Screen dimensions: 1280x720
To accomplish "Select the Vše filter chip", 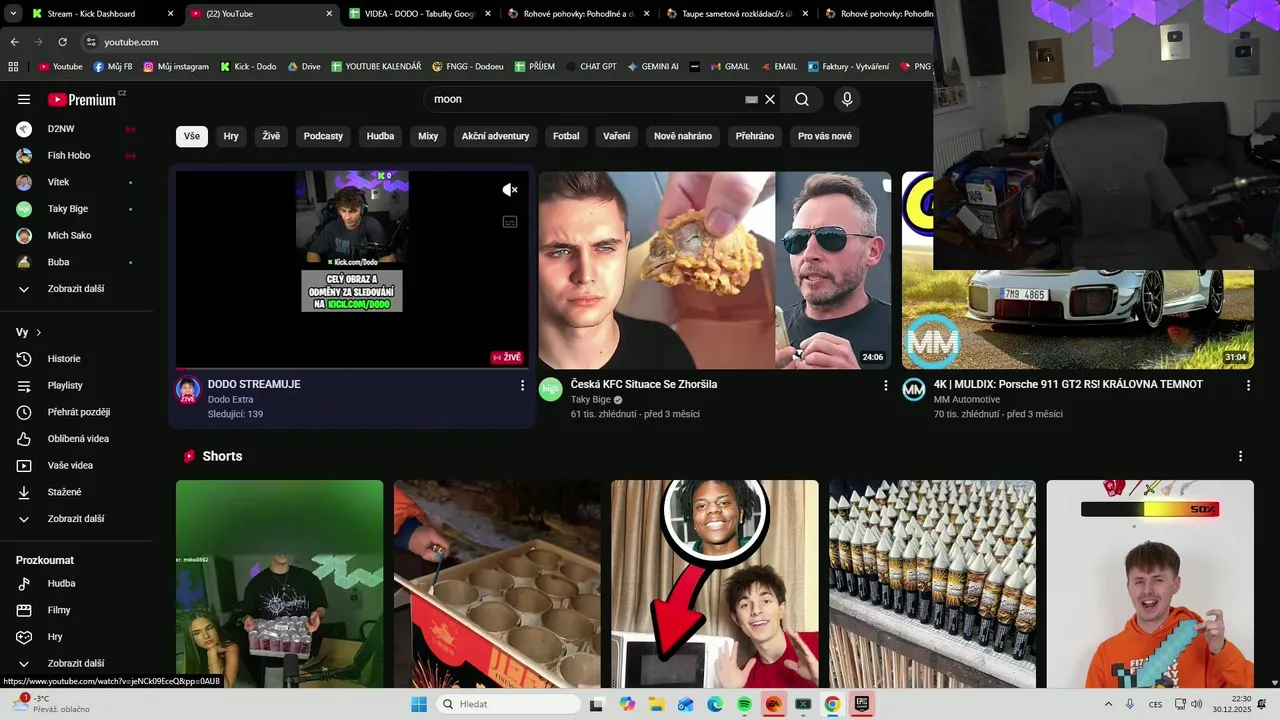I will point(192,136).
